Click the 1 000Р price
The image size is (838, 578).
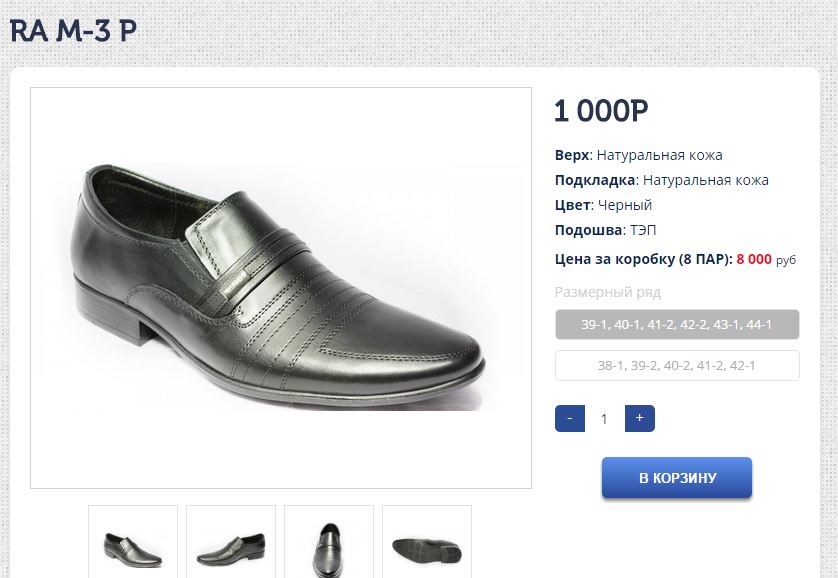601,111
